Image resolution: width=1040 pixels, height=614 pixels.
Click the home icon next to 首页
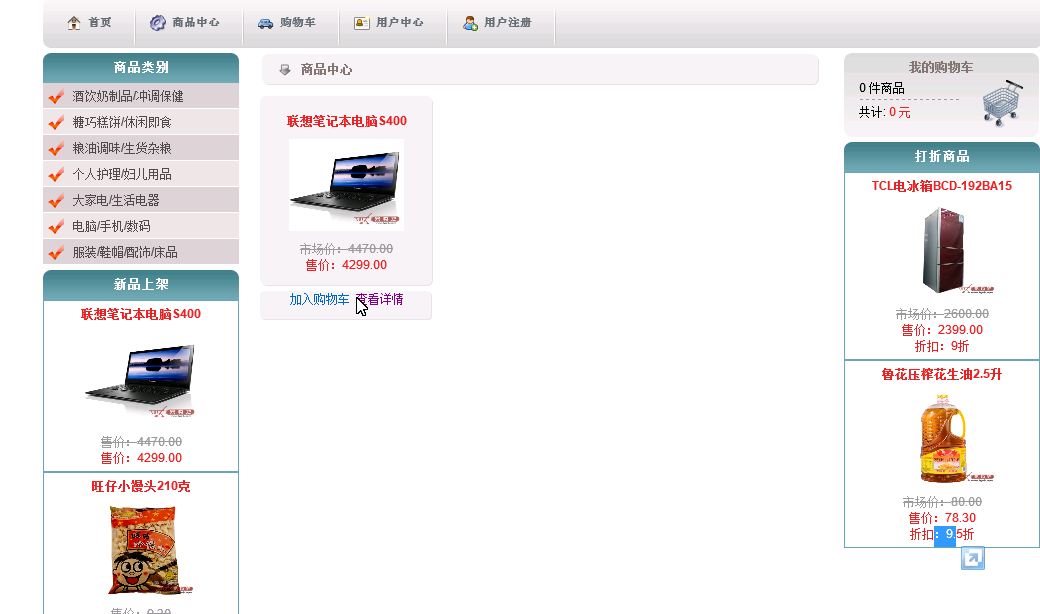tap(74, 23)
